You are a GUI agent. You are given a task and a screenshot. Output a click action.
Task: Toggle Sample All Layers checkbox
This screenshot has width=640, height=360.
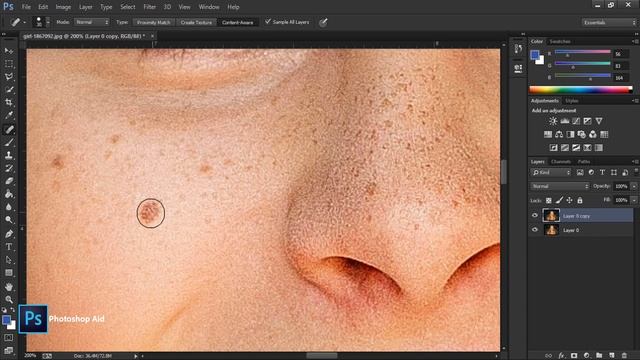click(268, 22)
